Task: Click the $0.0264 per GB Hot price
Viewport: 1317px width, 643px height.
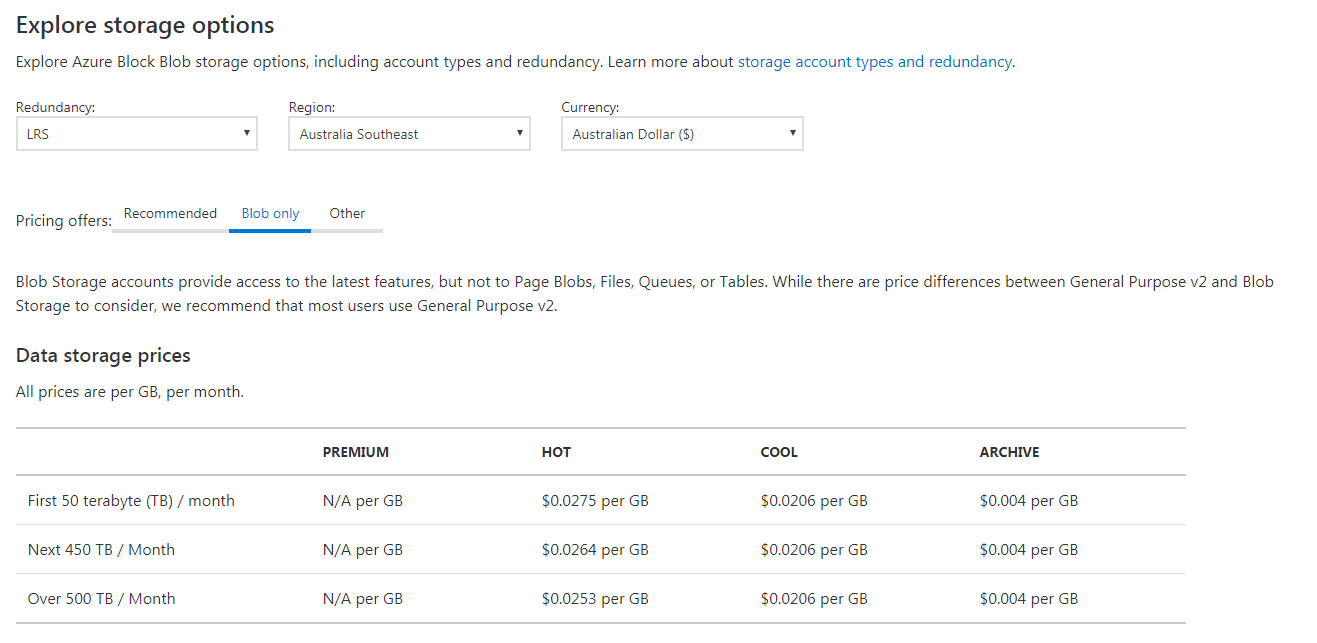Action: 595,550
